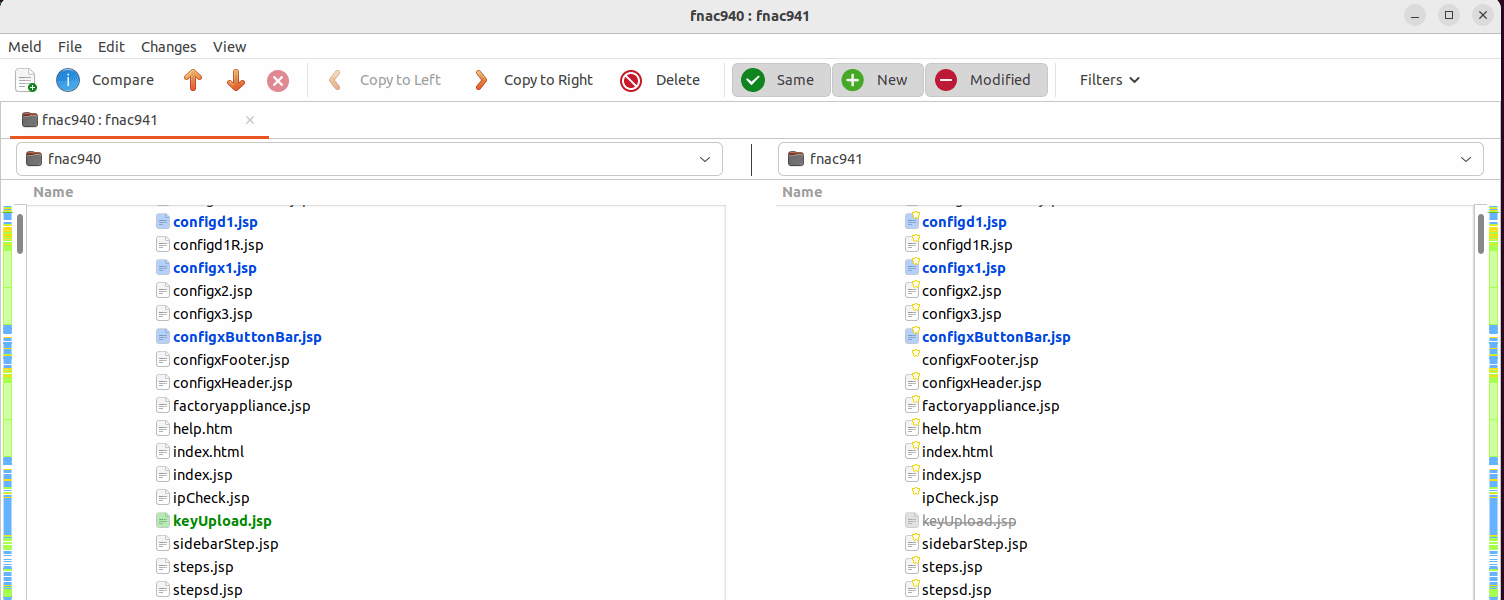Click the pink stop comparison icon

coord(278,80)
